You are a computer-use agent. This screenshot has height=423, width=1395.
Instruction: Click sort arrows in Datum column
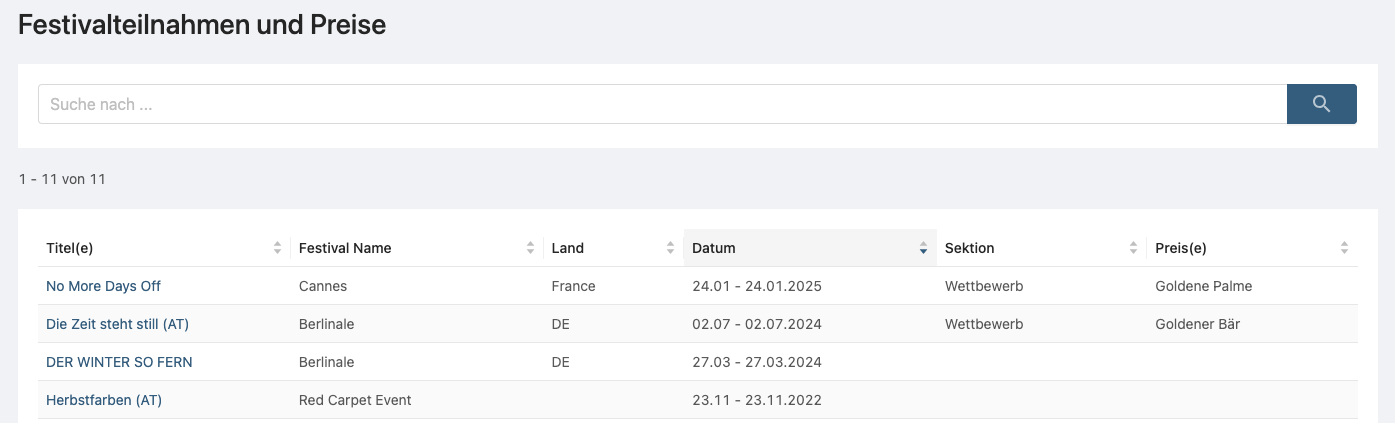point(923,248)
